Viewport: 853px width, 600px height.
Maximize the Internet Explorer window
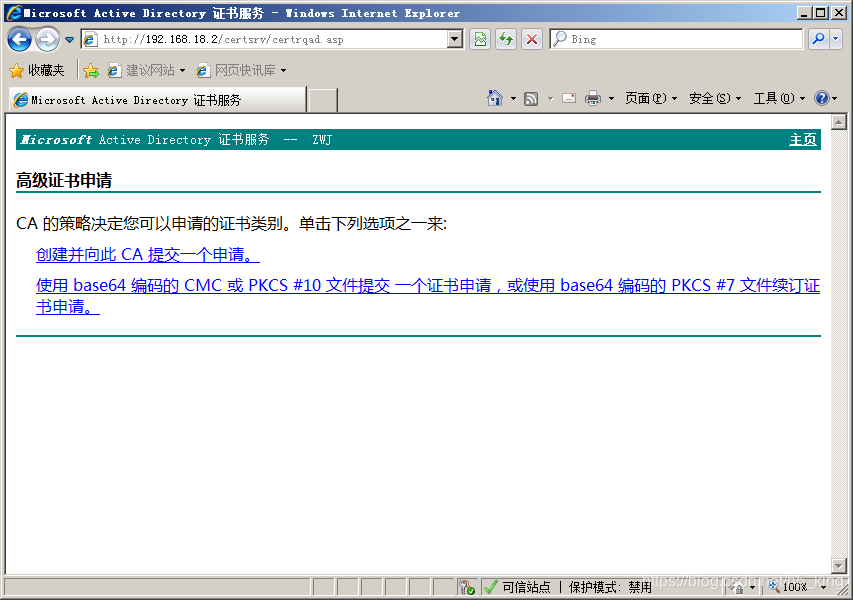821,13
